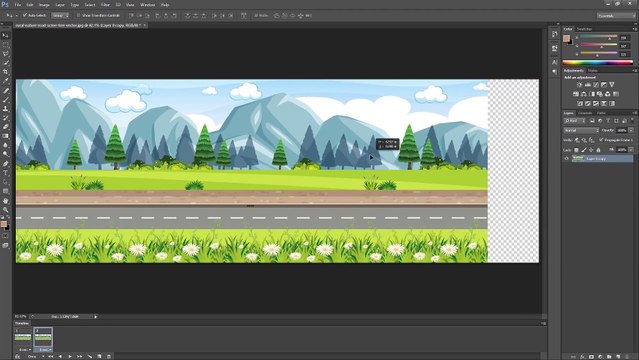Open the Fill dropdown arrow
639x360 pixels.
point(631,150)
